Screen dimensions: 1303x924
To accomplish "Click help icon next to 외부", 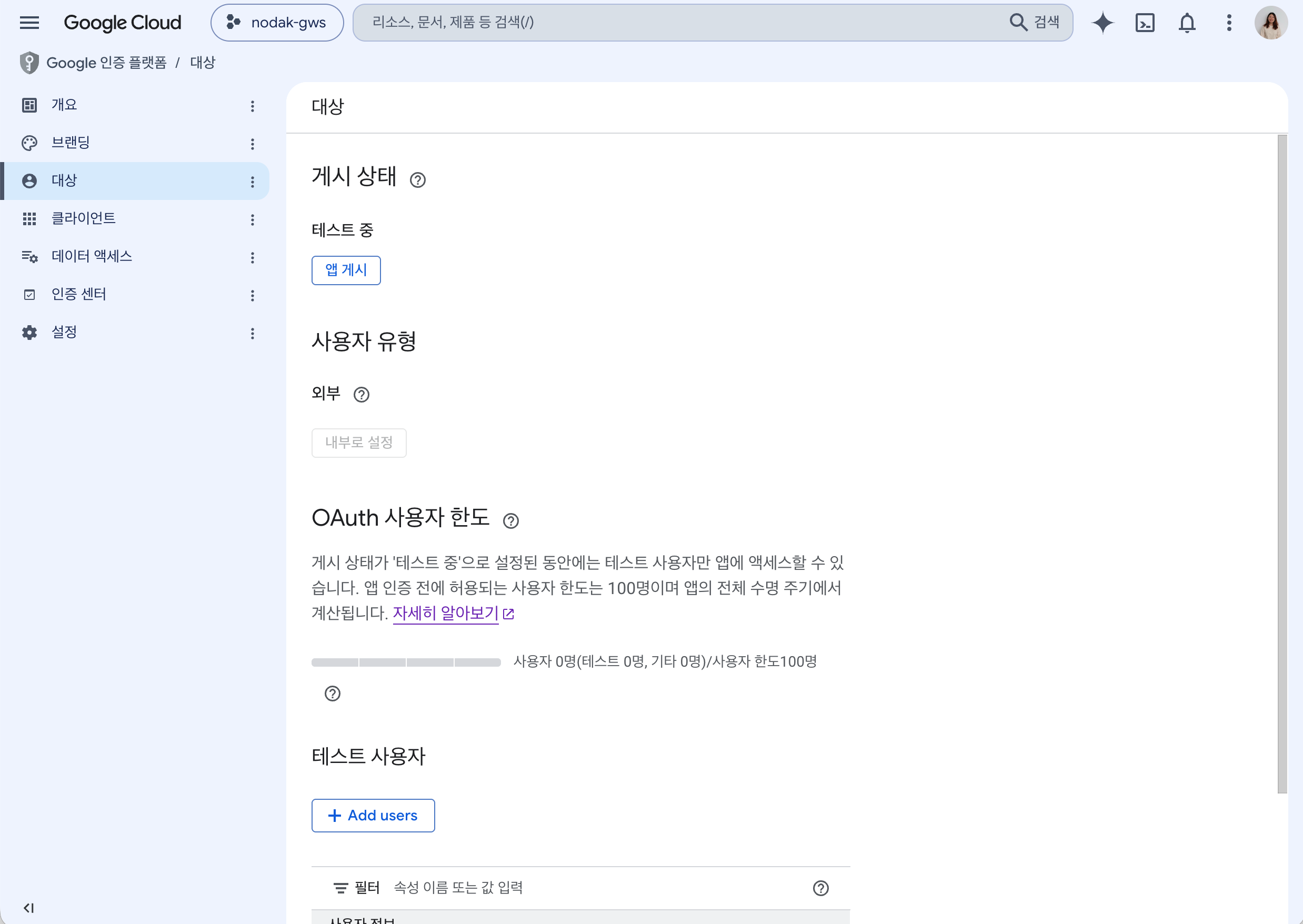I will point(362,394).
